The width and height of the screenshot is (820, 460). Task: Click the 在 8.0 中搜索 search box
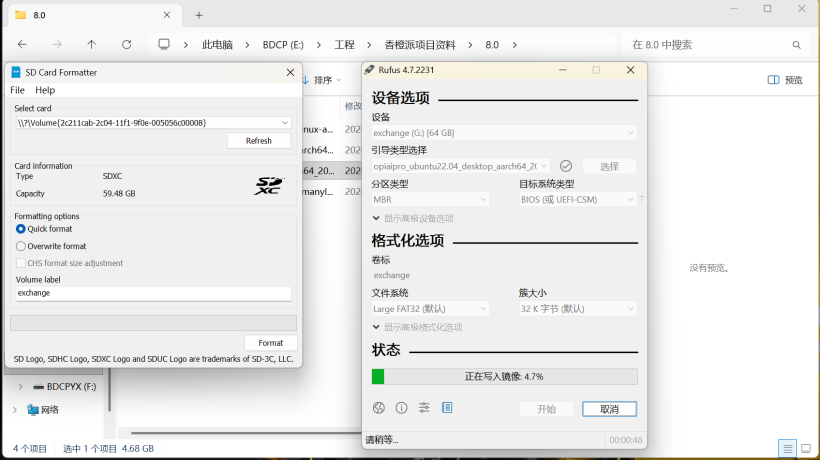(716, 45)
